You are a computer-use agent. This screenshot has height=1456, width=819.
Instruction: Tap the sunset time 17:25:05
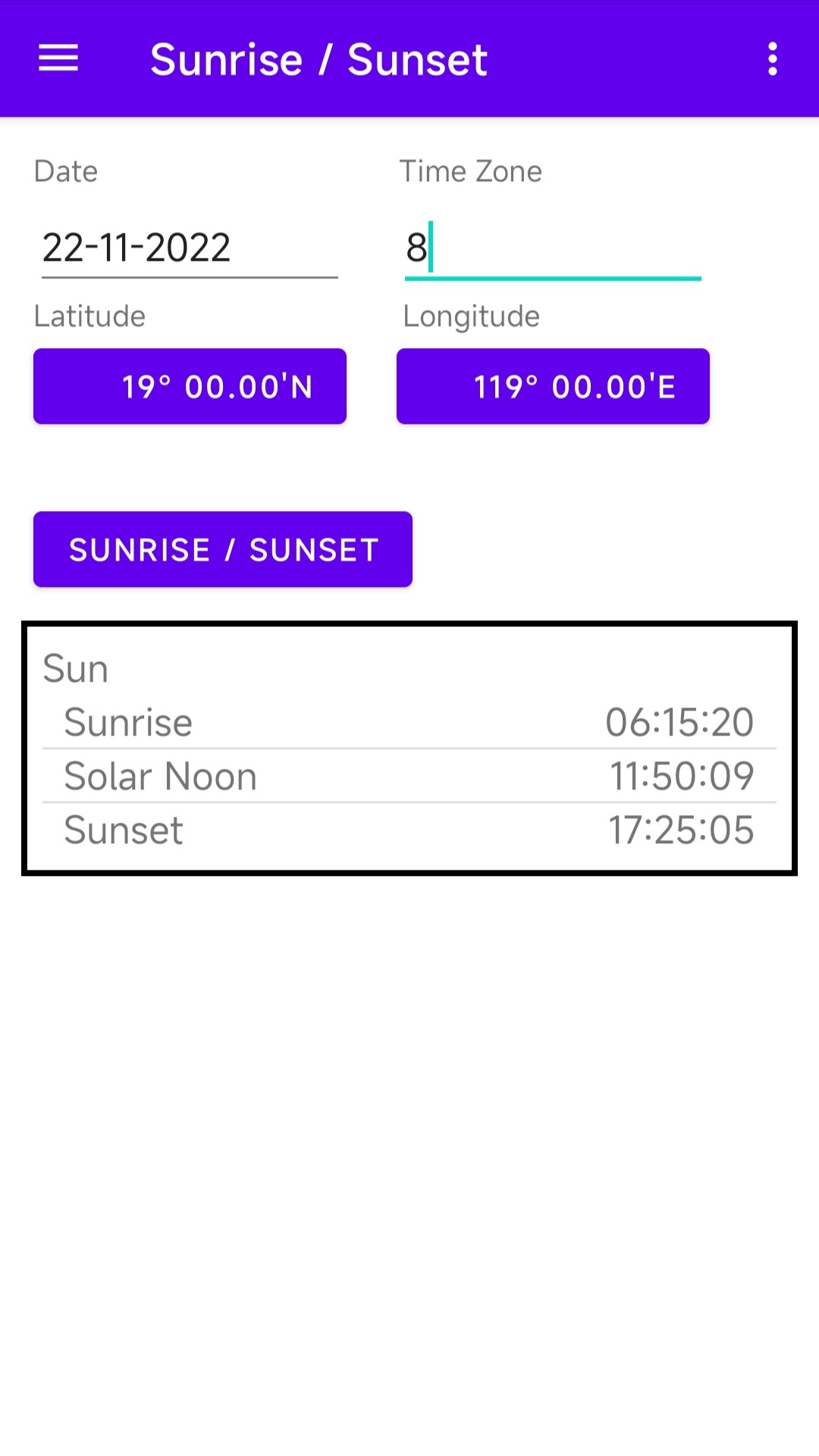click(x=680, y=830)
